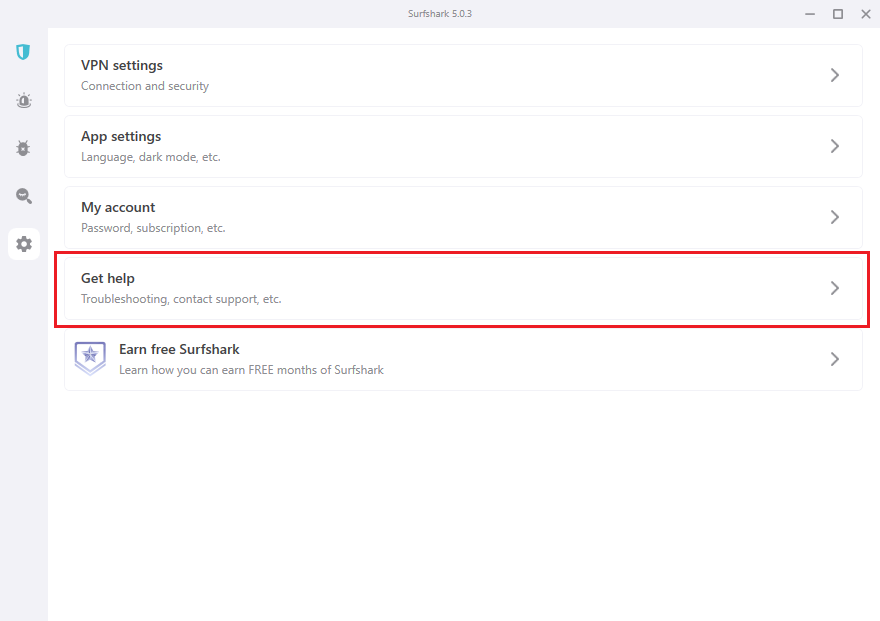Select the Get help title text

[108, 279]
